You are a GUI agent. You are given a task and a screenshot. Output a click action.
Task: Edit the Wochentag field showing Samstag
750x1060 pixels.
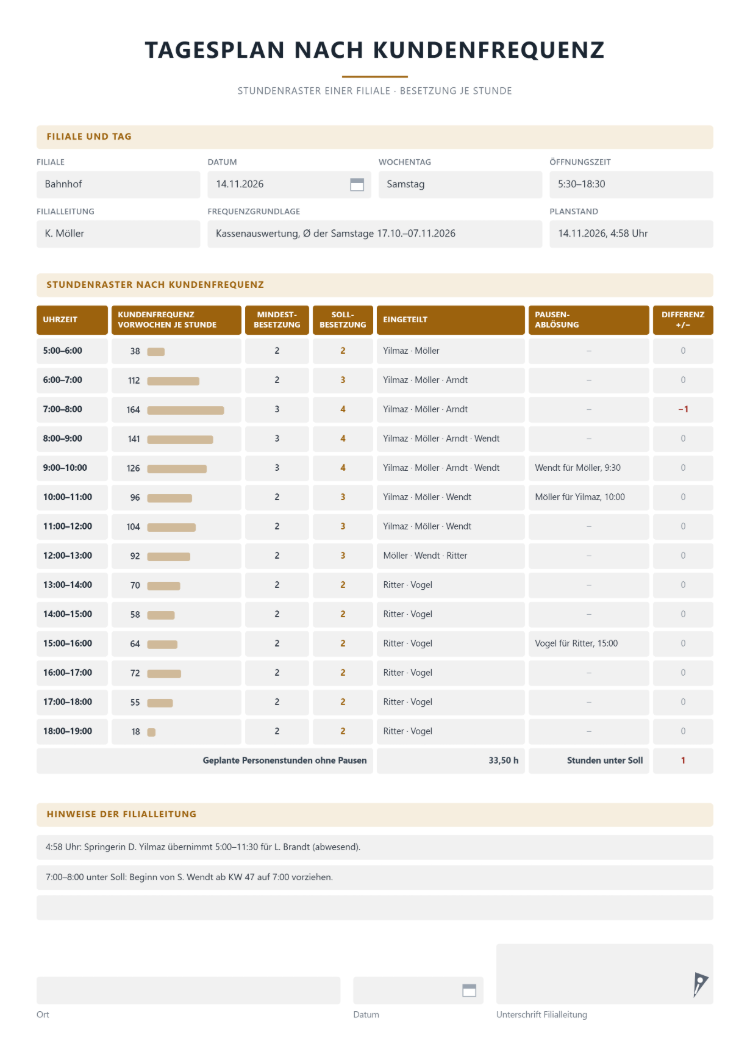[460, 185]
